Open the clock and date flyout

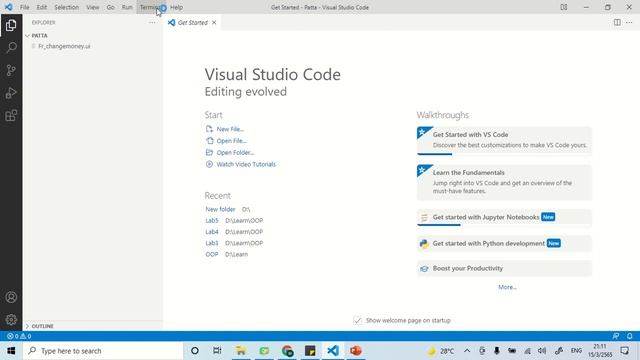click(600, 351)
